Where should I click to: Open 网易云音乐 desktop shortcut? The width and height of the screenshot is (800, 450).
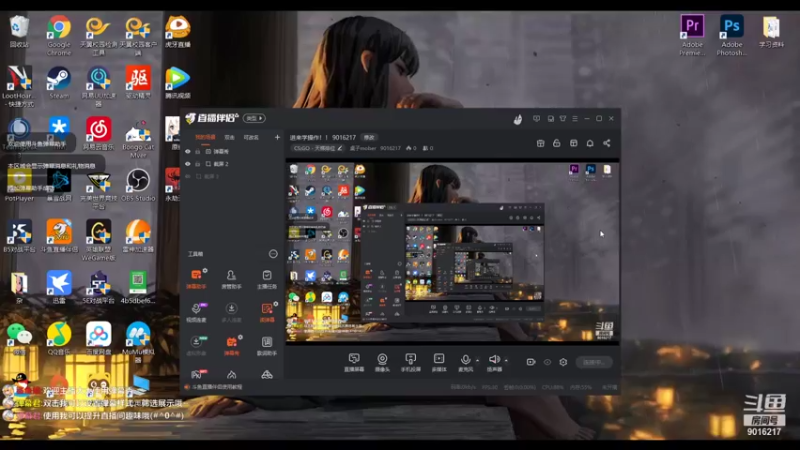98,134
